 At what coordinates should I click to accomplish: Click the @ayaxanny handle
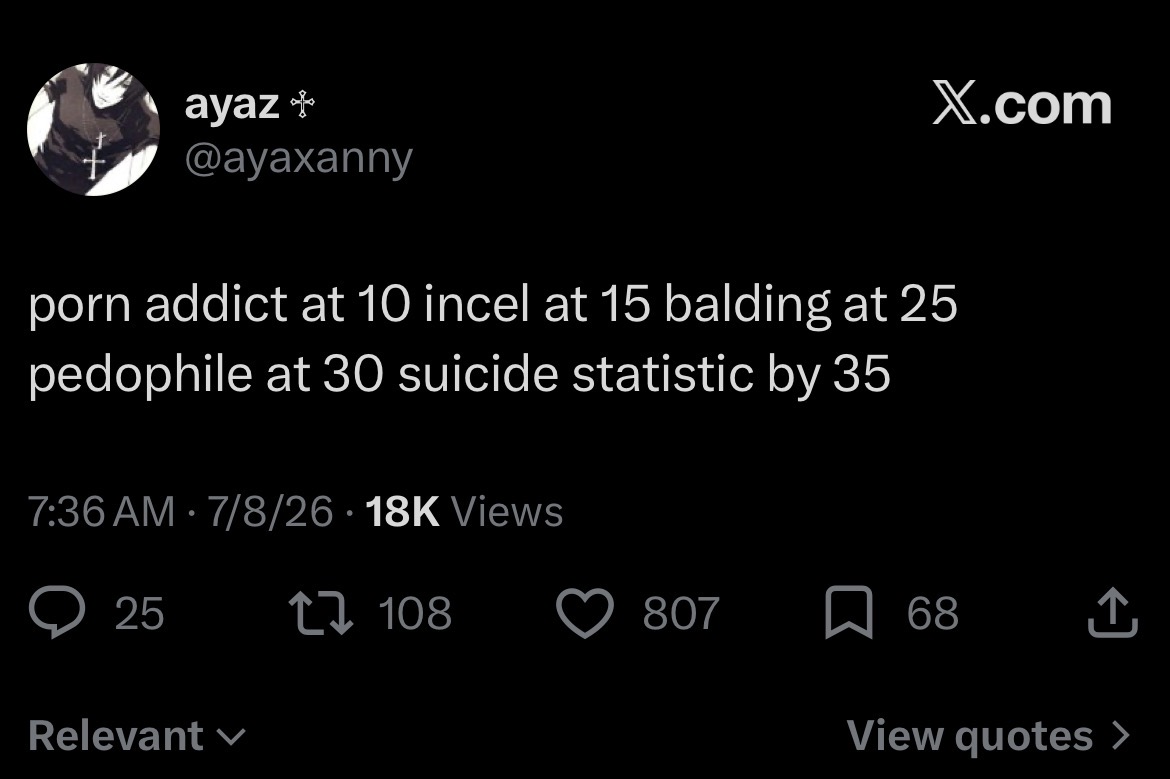(x=298, y=158)
